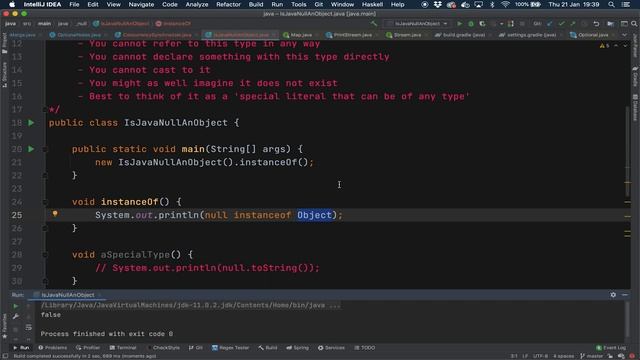The image size is (640, 360).
Task: Open the Dropbox menu bar icon
Action: click(438, 4)
